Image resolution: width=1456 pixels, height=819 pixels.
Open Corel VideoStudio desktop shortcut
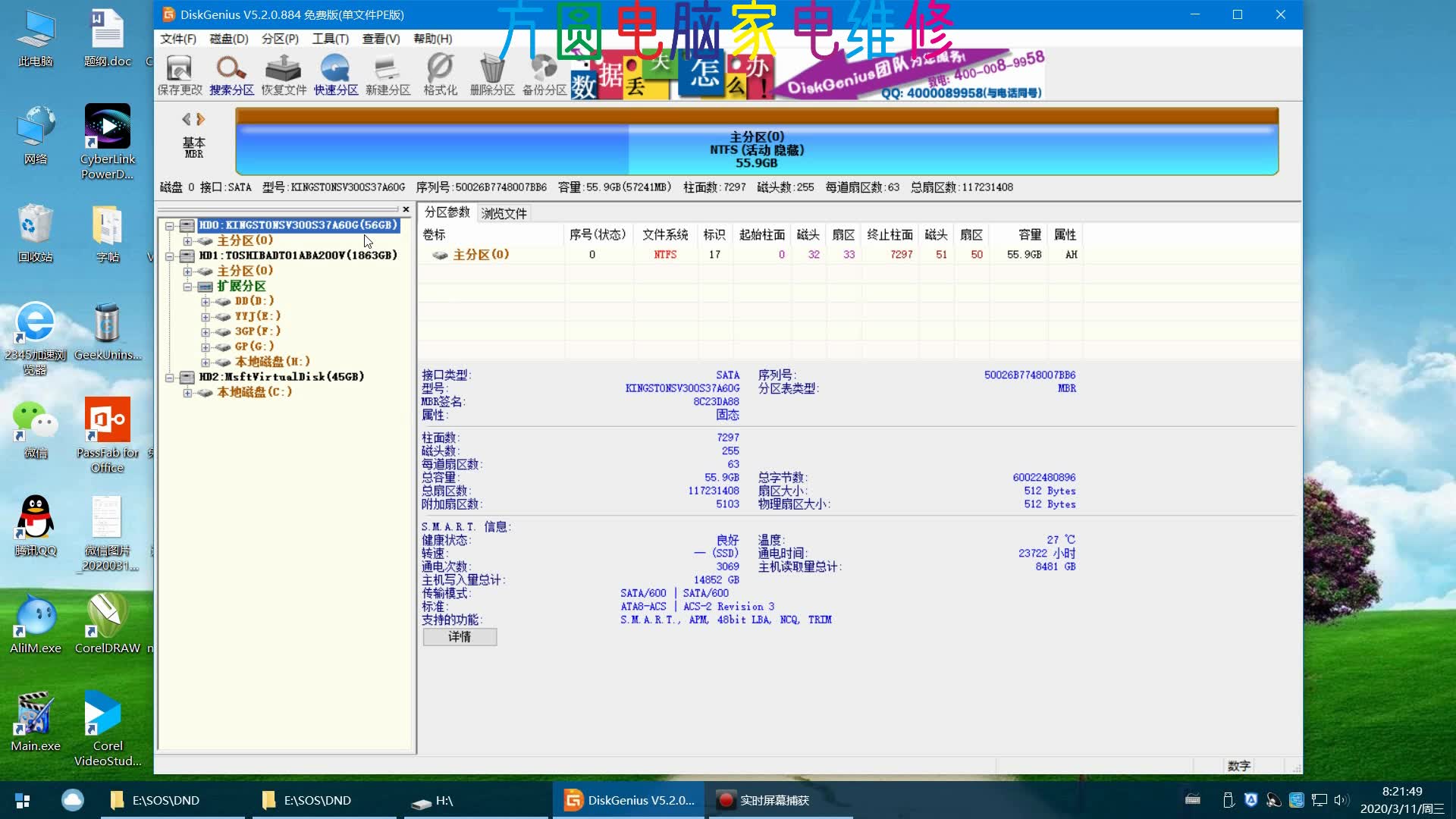click(108, 728)
